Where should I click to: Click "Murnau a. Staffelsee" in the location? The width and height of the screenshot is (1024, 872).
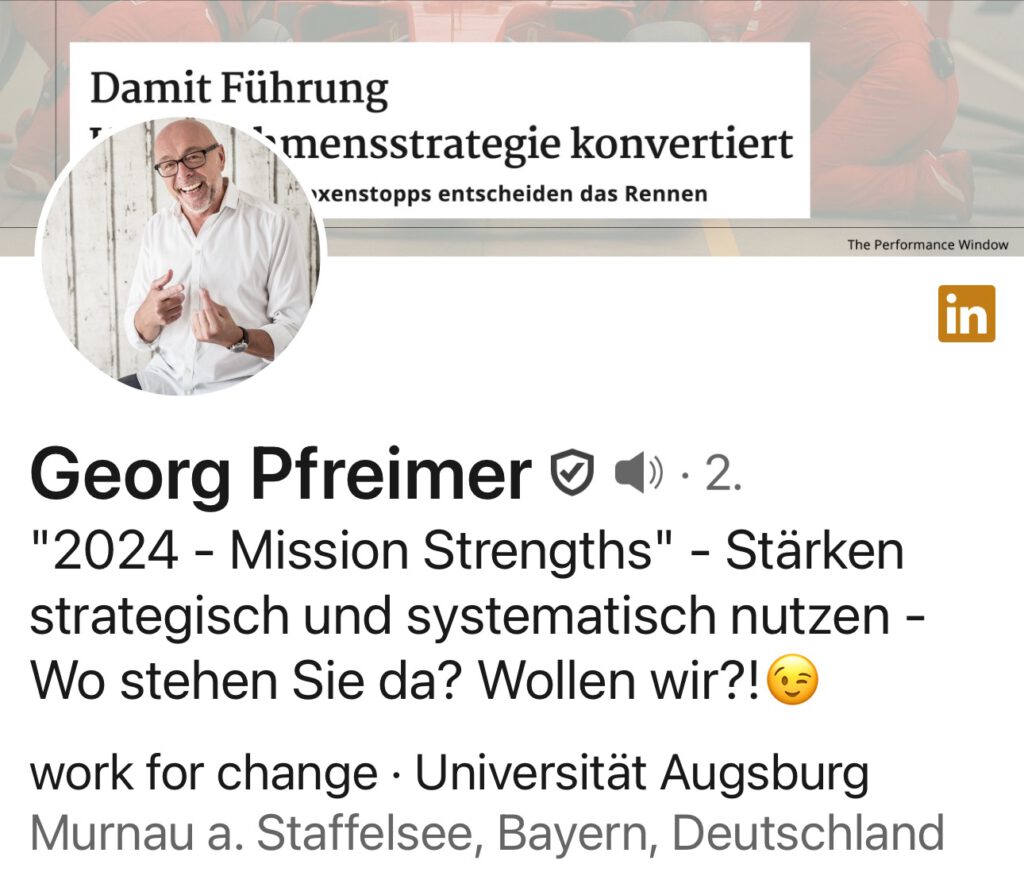(257, 833)
